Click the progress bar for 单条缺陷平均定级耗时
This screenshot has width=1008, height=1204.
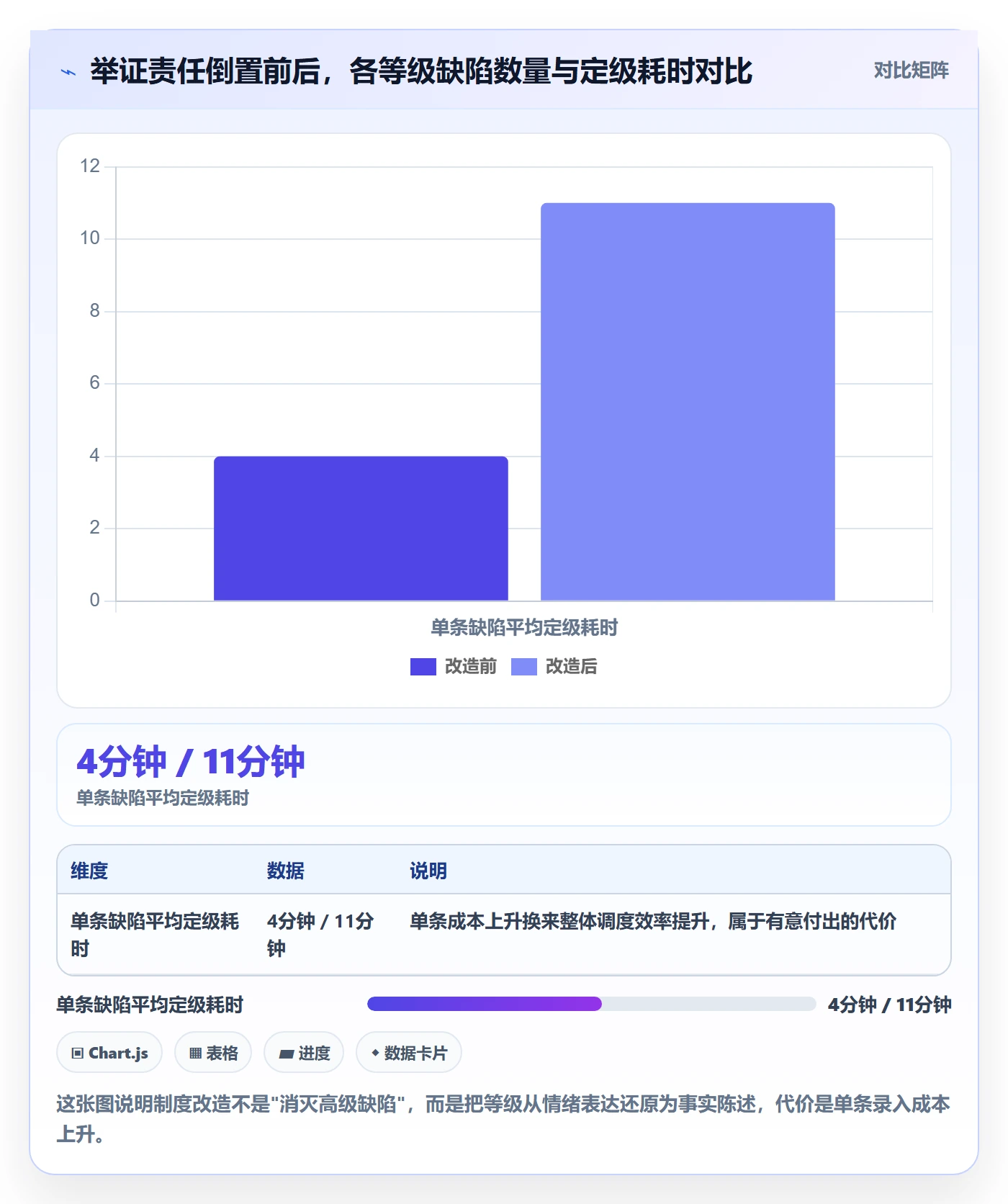tap(591, 1004)
